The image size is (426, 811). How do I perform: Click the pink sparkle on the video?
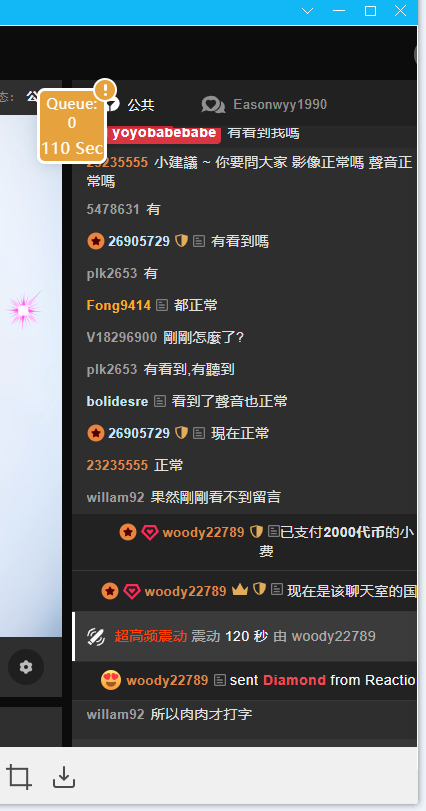pyautogui.click(x=24, y=310)
